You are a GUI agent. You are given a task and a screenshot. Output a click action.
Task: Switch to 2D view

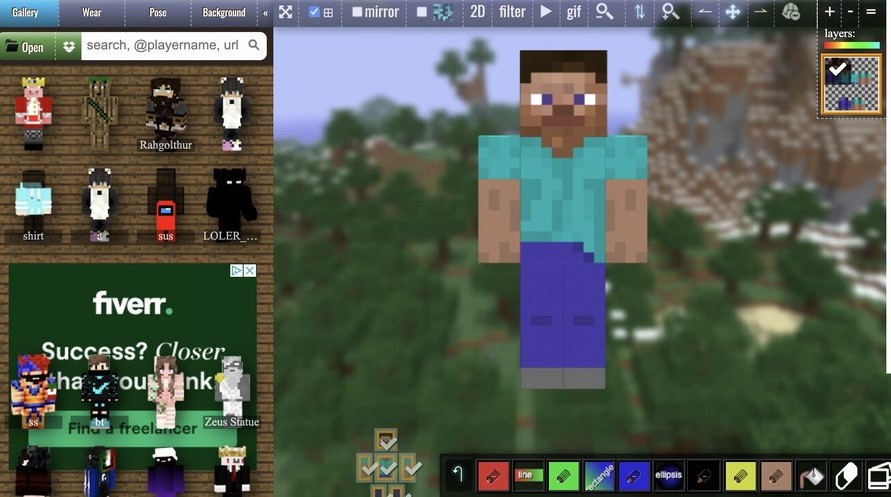(477, 12)
